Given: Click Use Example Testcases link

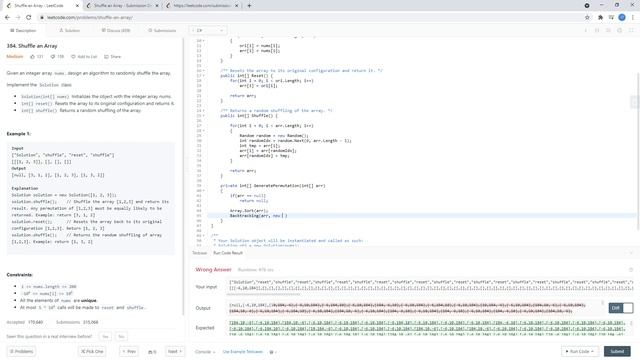Looking at the screenshot, I should coord(242,352).
